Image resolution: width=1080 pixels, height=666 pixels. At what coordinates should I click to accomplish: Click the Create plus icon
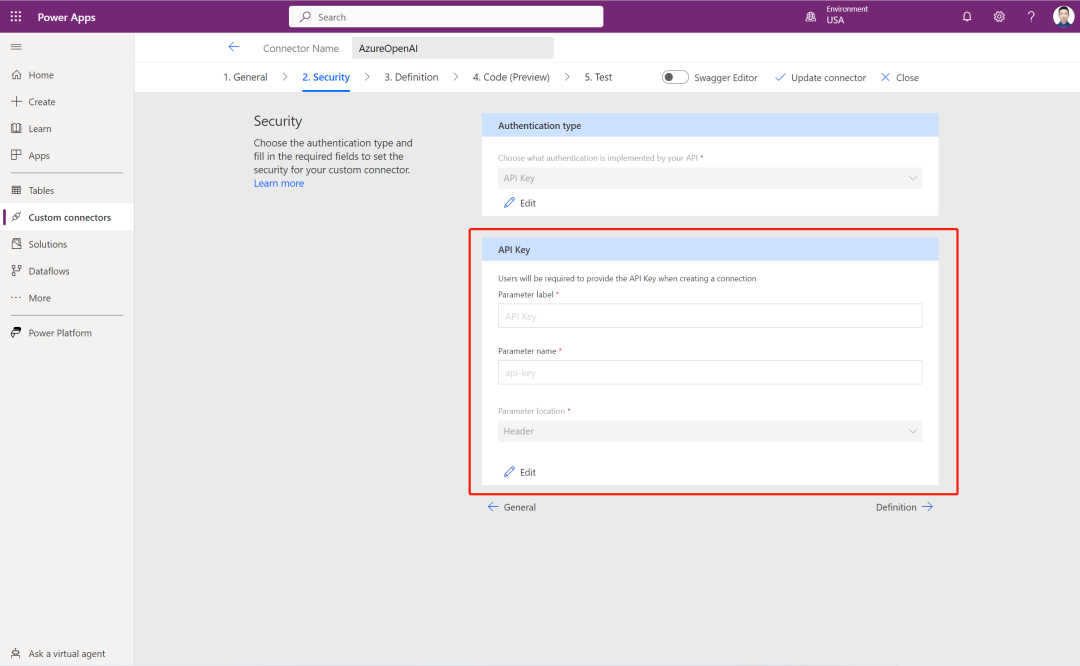point(17,101)
